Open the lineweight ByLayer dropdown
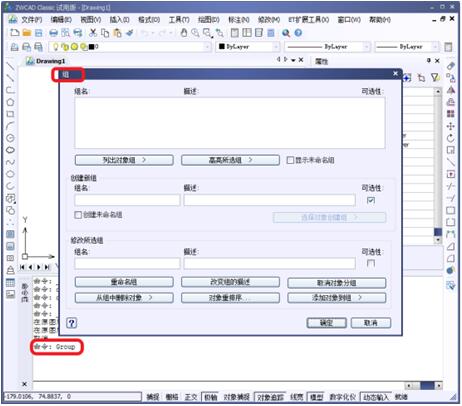This screenshot has width=462, height=406. (435, 47)
